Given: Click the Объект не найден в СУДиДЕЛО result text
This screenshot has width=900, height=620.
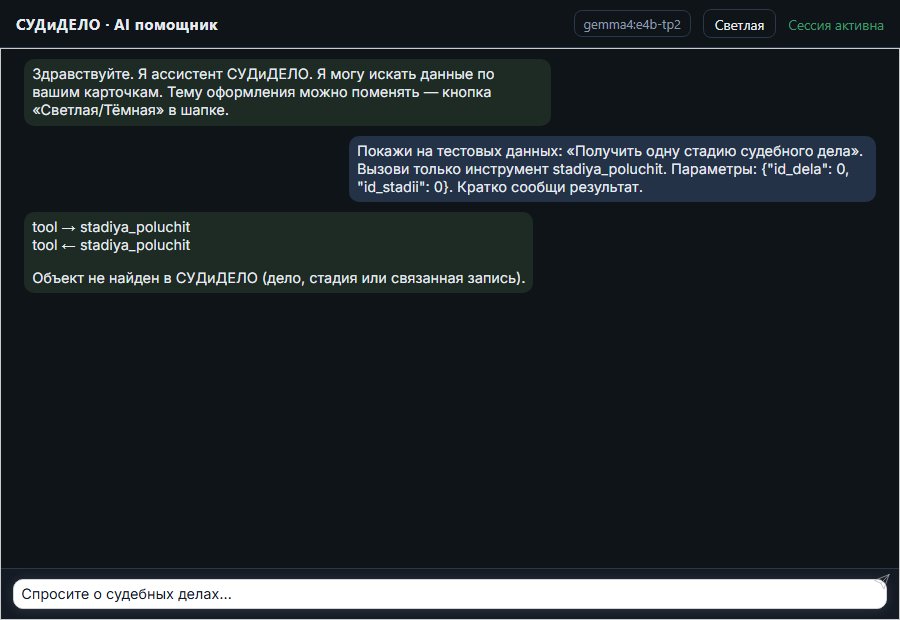Looking at the screenshot, I should point(278,278).
